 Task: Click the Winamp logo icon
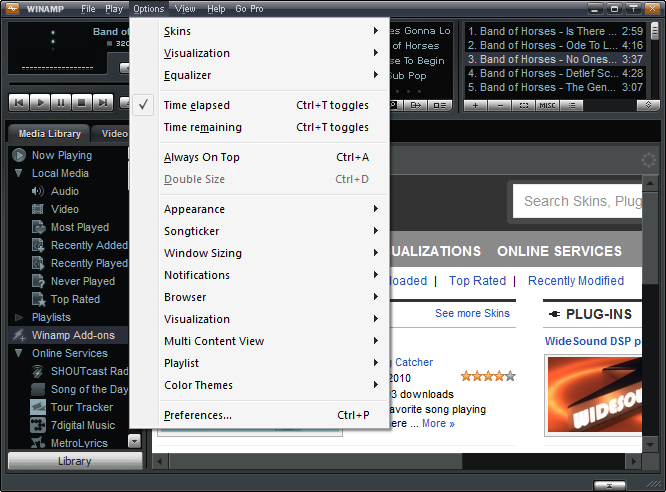pyautogui.click(x=12, y=8)
